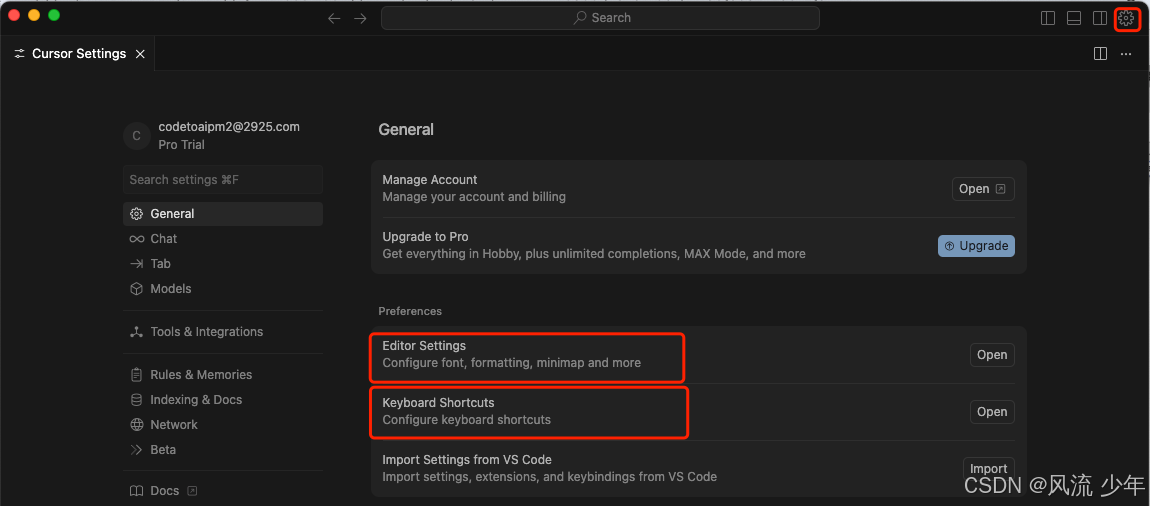Open the Chat settings section
This screenshot has width=1150, height=506.
164,239
